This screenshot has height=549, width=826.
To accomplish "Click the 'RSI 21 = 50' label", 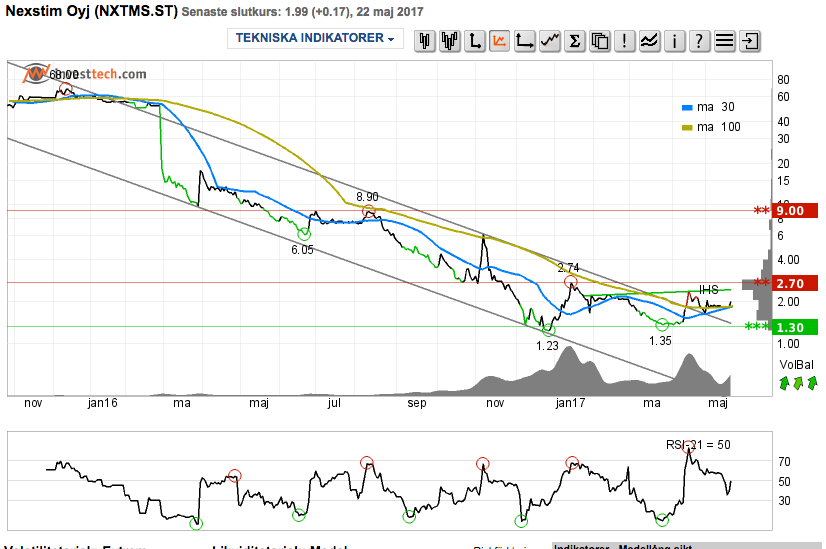I will click(x=698, y=445).
